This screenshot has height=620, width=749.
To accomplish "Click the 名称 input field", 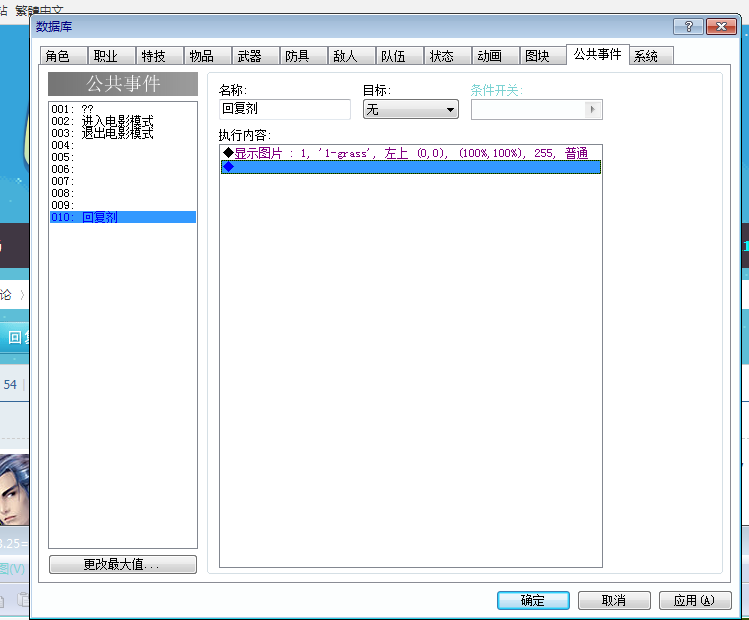I will coord(285,109).
